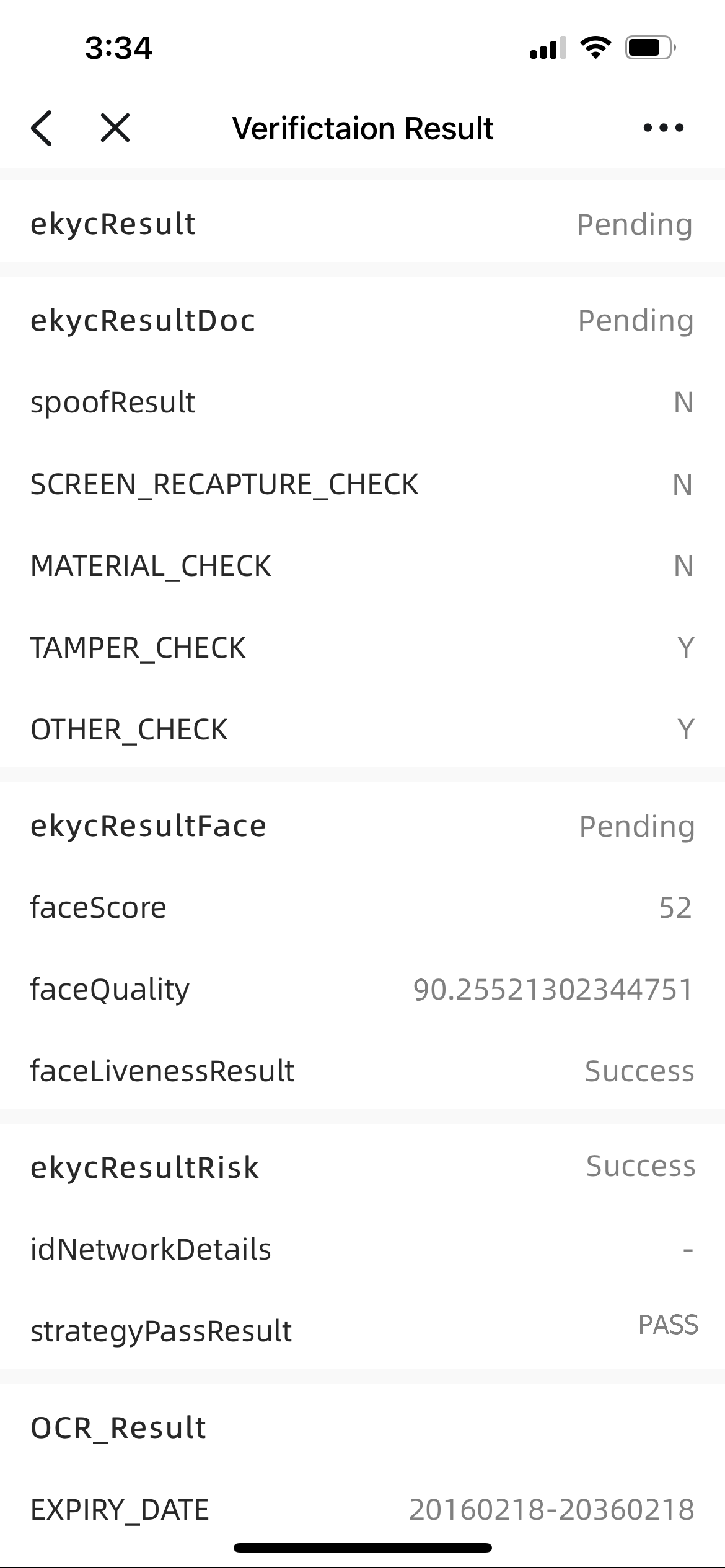The height and width of the screenshot is (1568, 725).
Task: Tap the strategyPassResult PASS value
Action: click(x=668, y=1325)
